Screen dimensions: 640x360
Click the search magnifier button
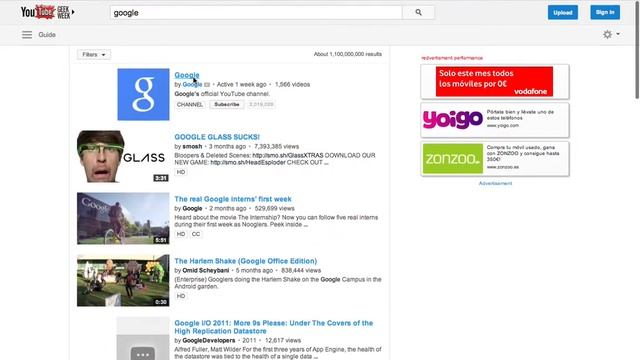(418, 13)
